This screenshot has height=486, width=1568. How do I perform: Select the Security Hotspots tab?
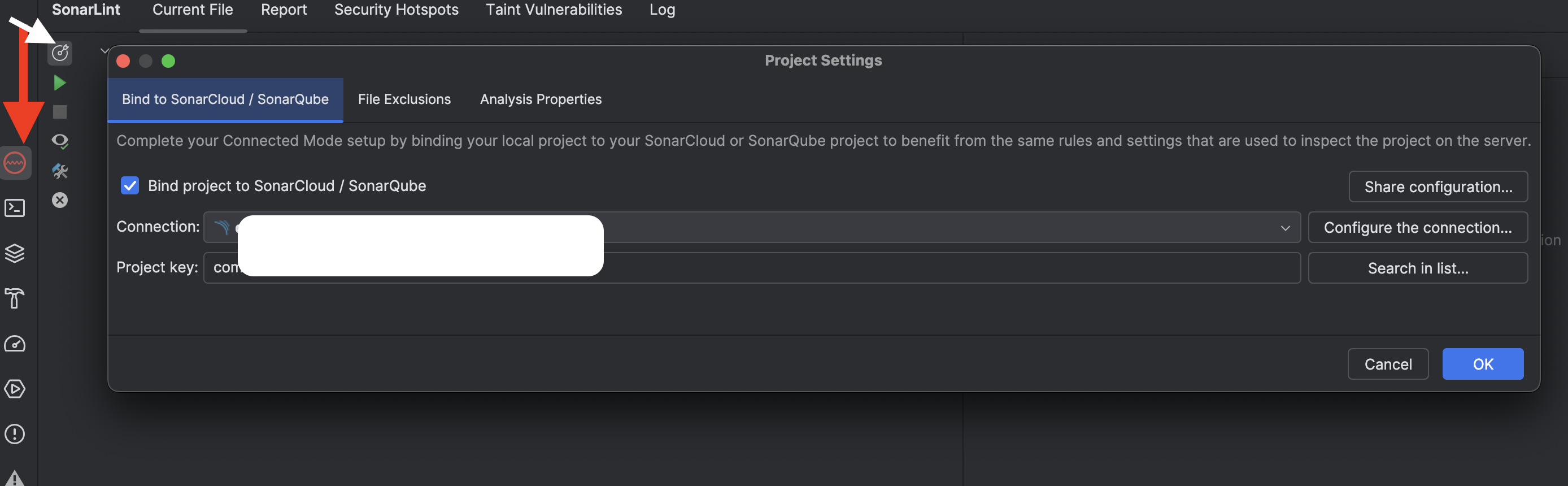pos(397,10)
